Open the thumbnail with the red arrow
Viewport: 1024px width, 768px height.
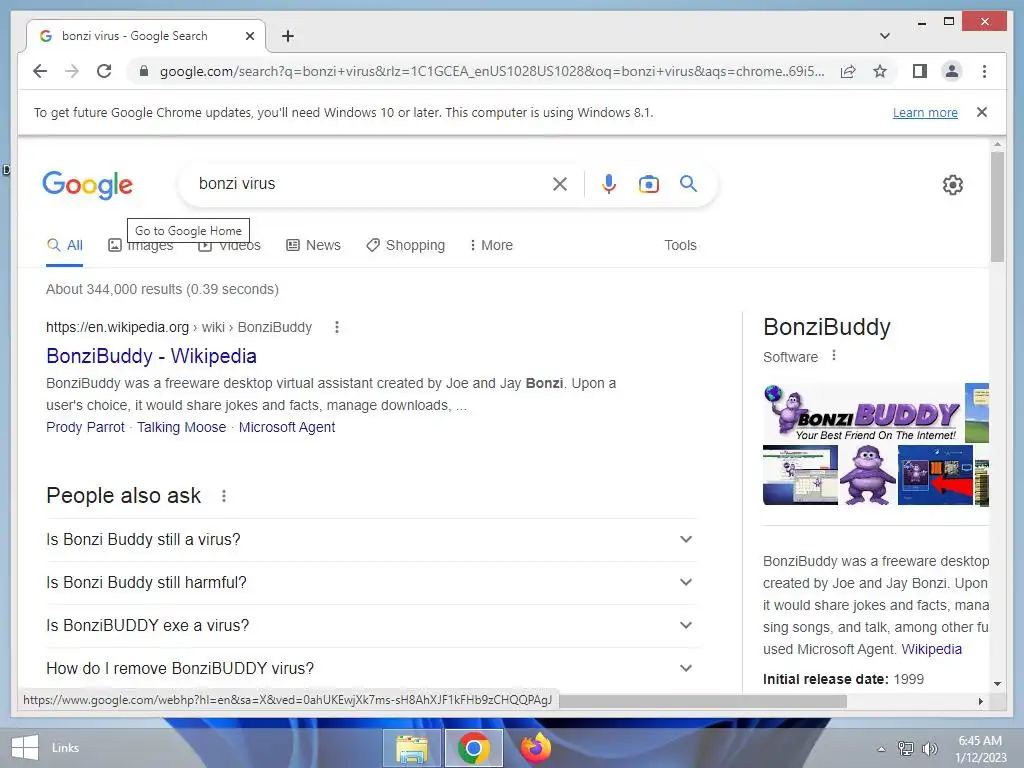tap(935, 475)
